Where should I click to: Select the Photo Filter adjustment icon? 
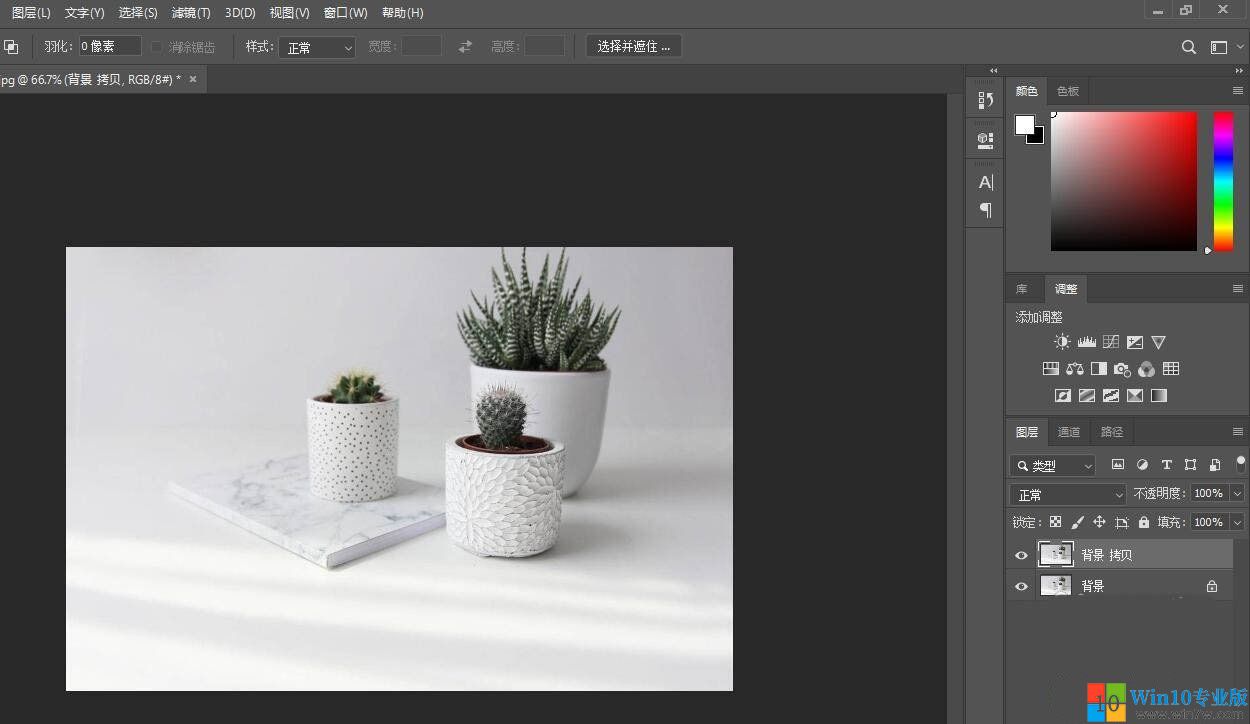pyautogui.click(x=1122, y=368)
